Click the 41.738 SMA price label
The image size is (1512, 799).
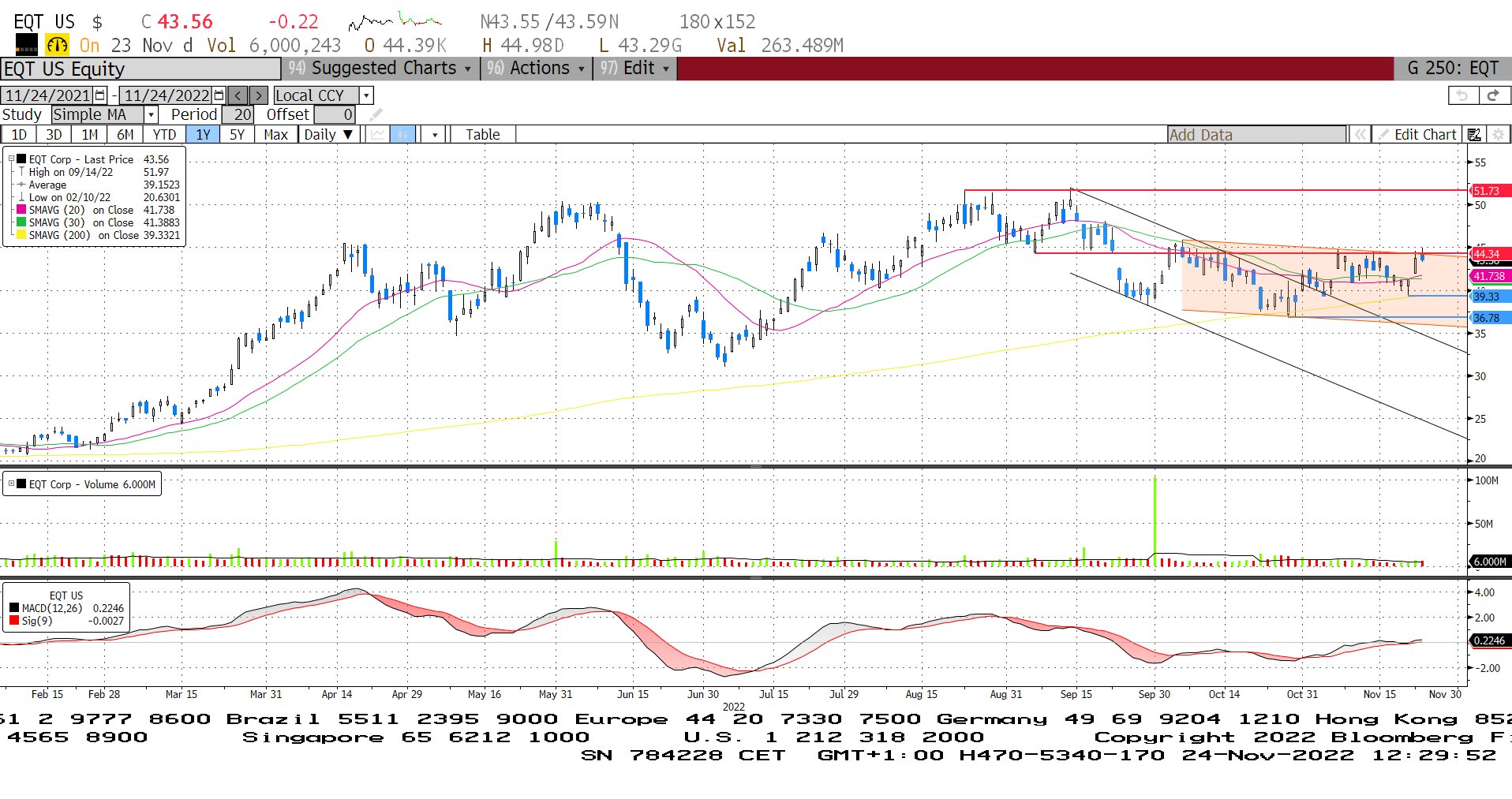tap(1491, 276)
